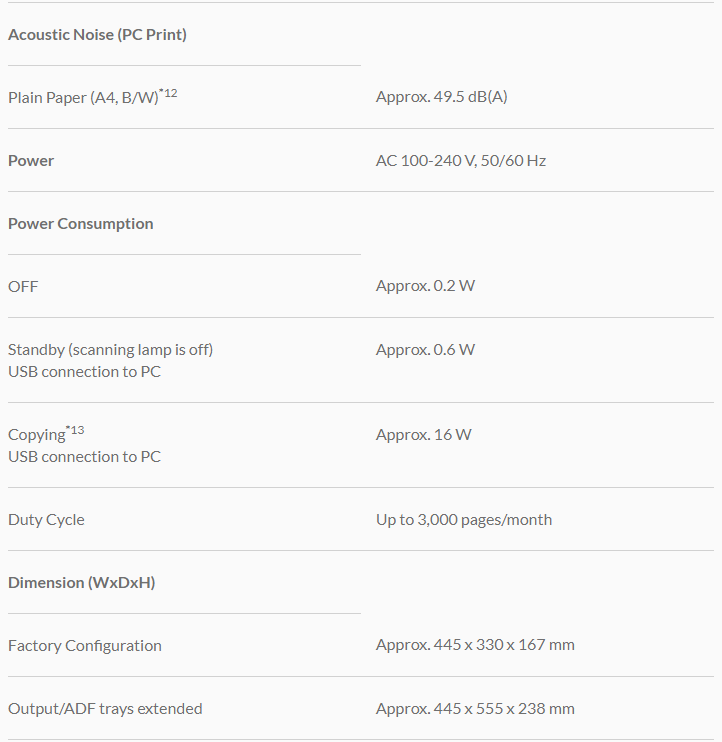Click the Dimension (WxDxH) heading
Screen dimensions: 722x742
point(81,583)
